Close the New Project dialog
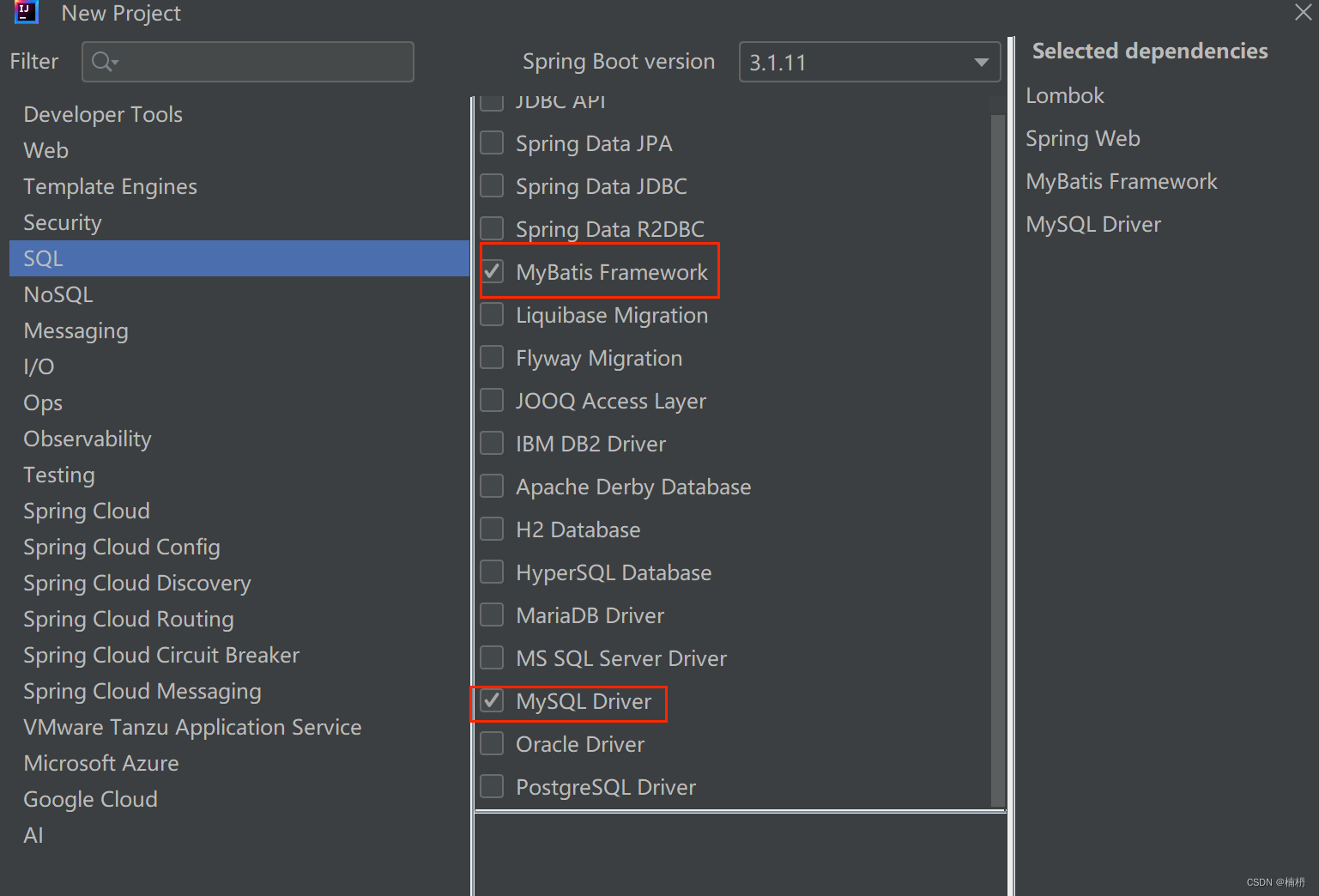1319x896 pixels. [1303, 12]
